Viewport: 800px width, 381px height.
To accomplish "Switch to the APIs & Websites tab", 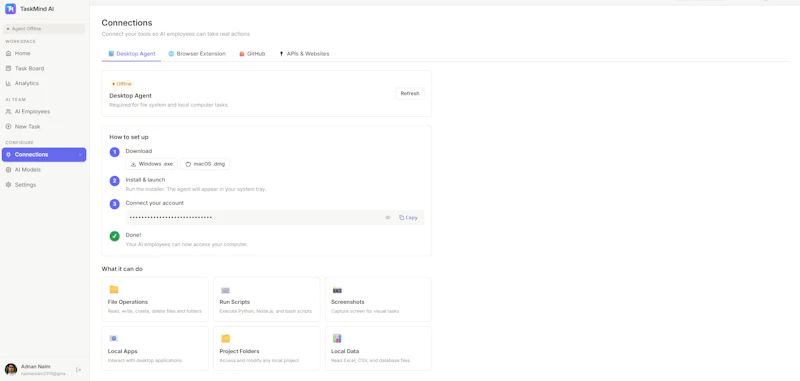I will coord(304,54).
